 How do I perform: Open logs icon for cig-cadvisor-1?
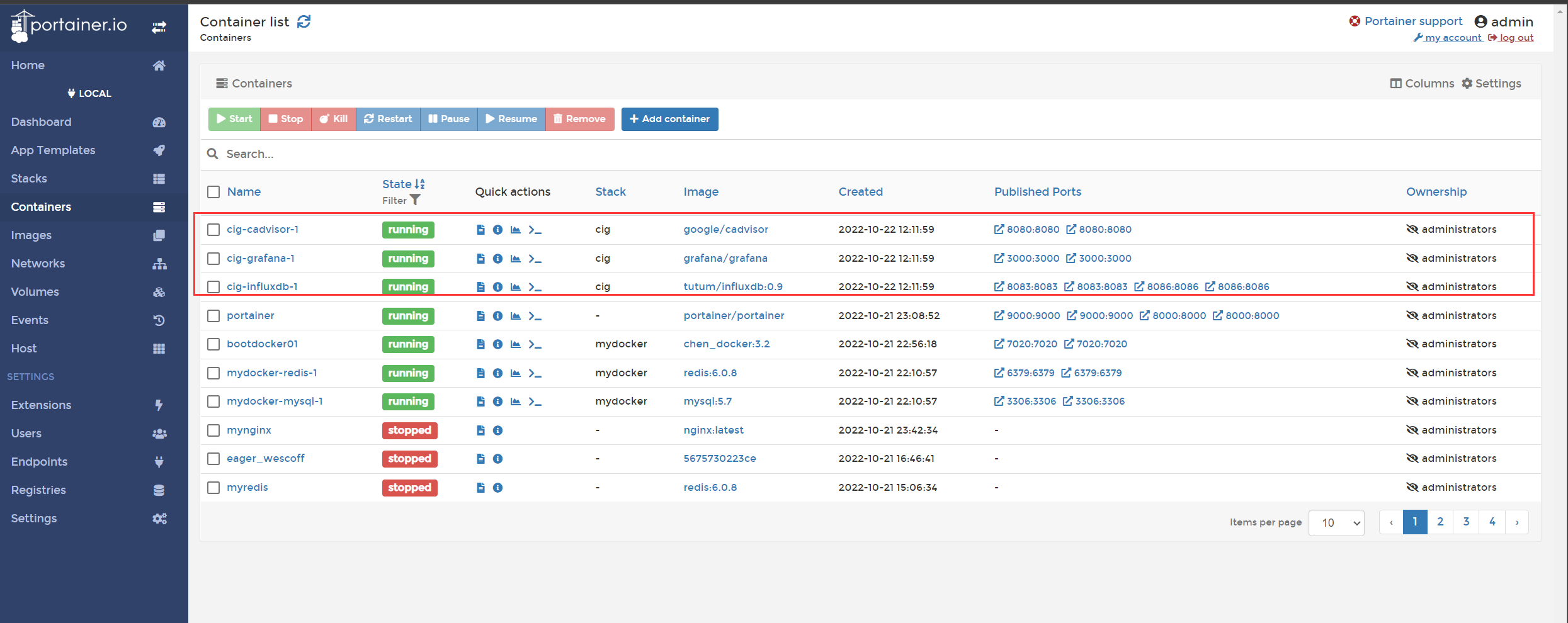(480, 230)
